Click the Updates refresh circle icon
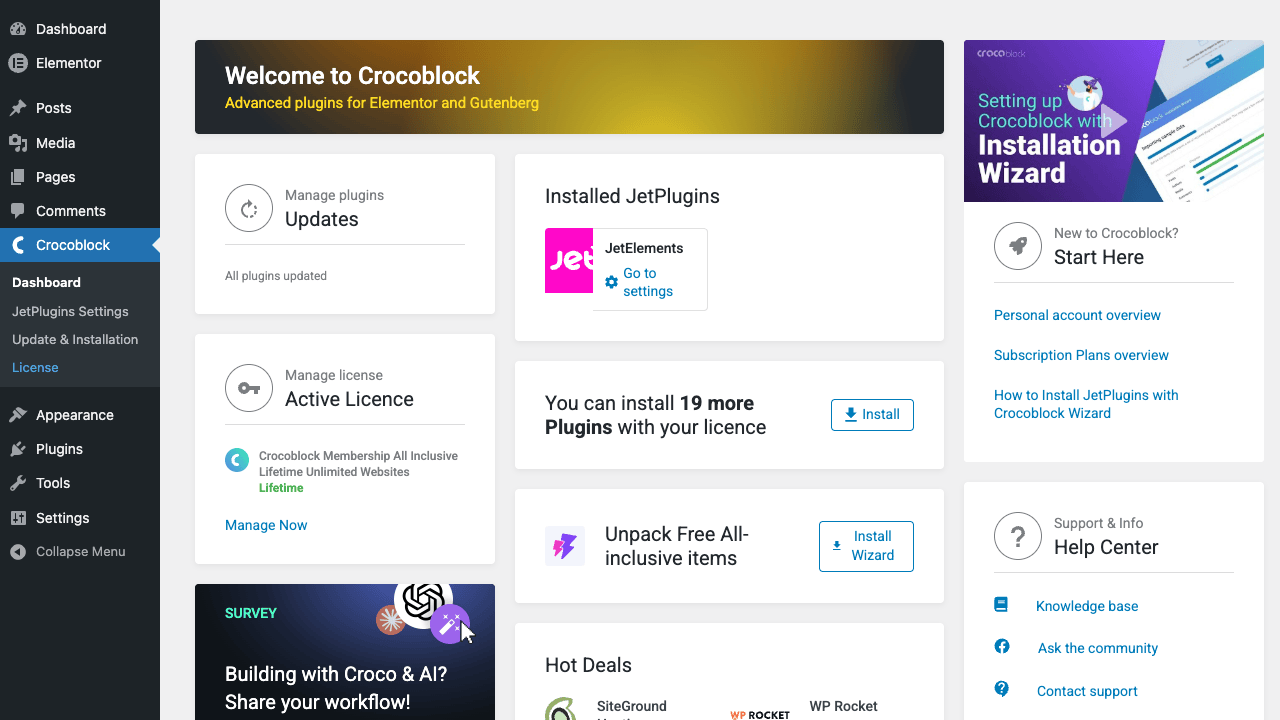The width and height of the screenshot is (1280, 720). [249, 208]
